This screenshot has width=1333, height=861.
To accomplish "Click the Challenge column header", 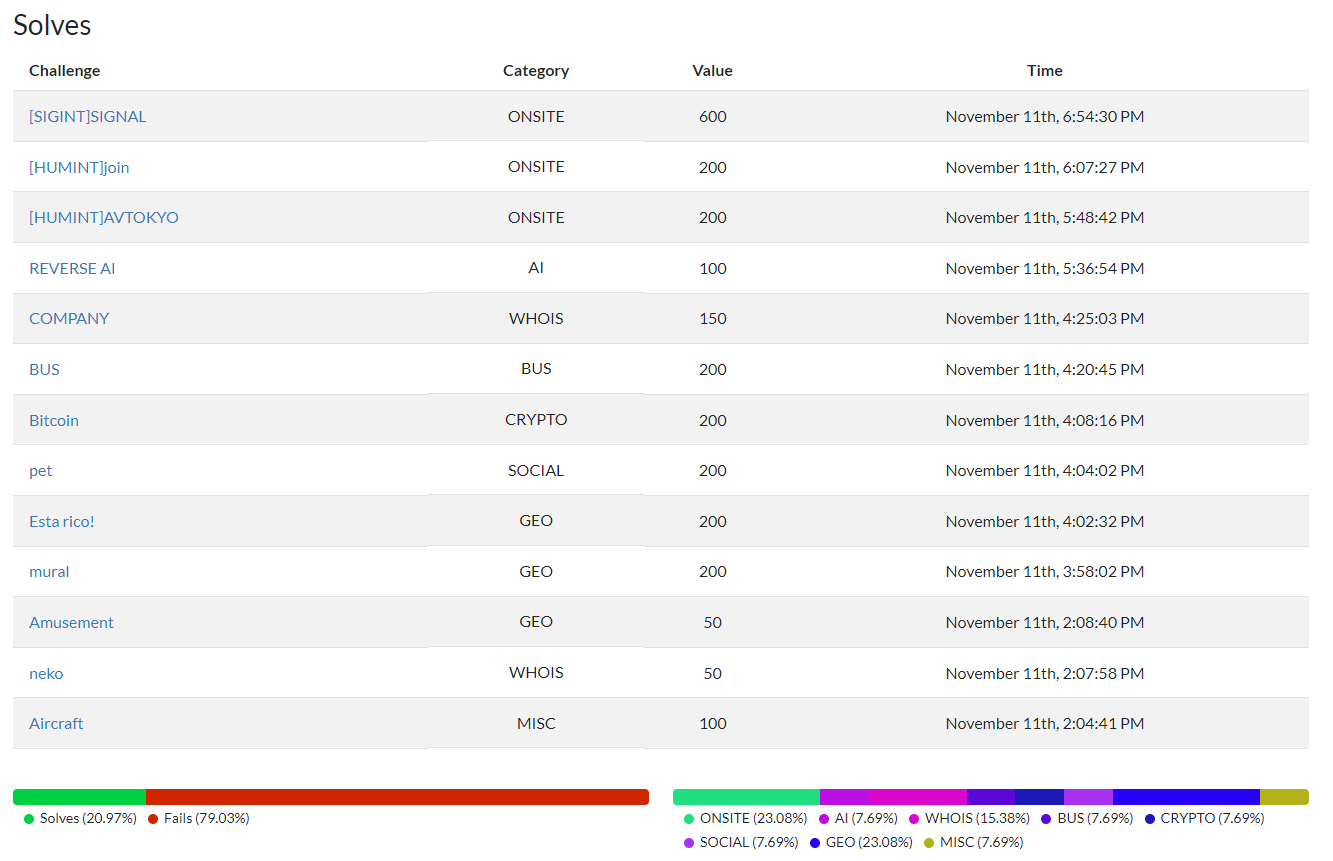I will coord(65,70).
